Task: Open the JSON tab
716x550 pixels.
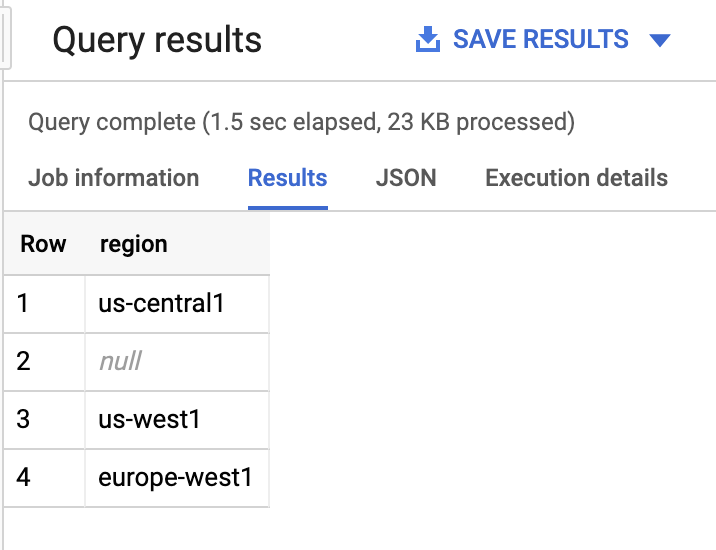Action: click(x=406, y=178)
